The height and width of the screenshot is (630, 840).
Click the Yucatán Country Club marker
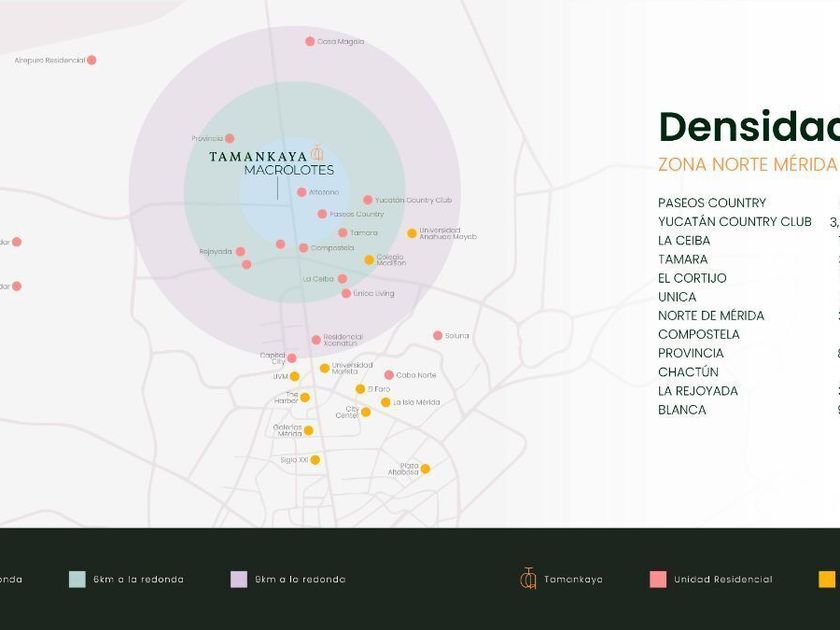pos(368,200)
